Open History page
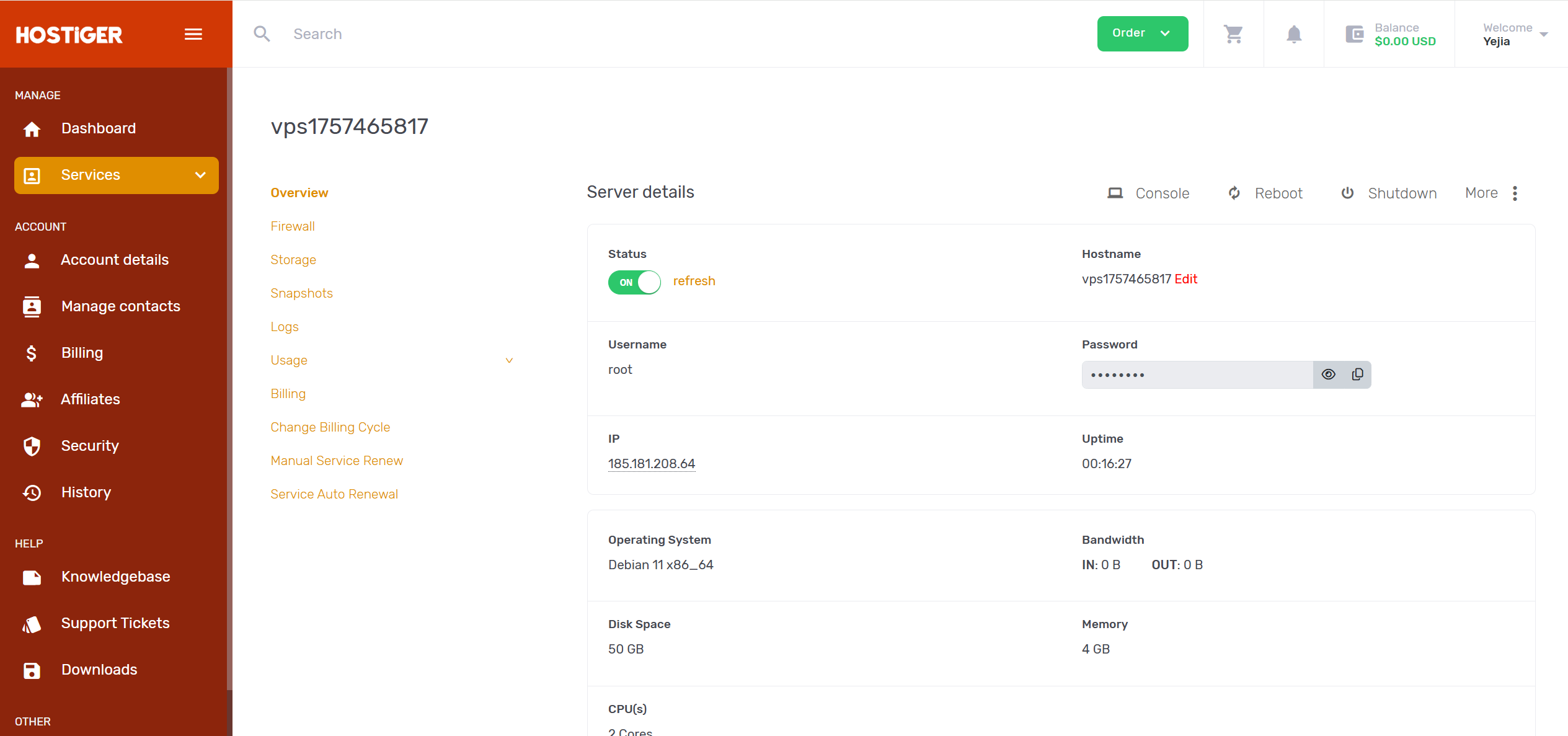 coord(86,492)
